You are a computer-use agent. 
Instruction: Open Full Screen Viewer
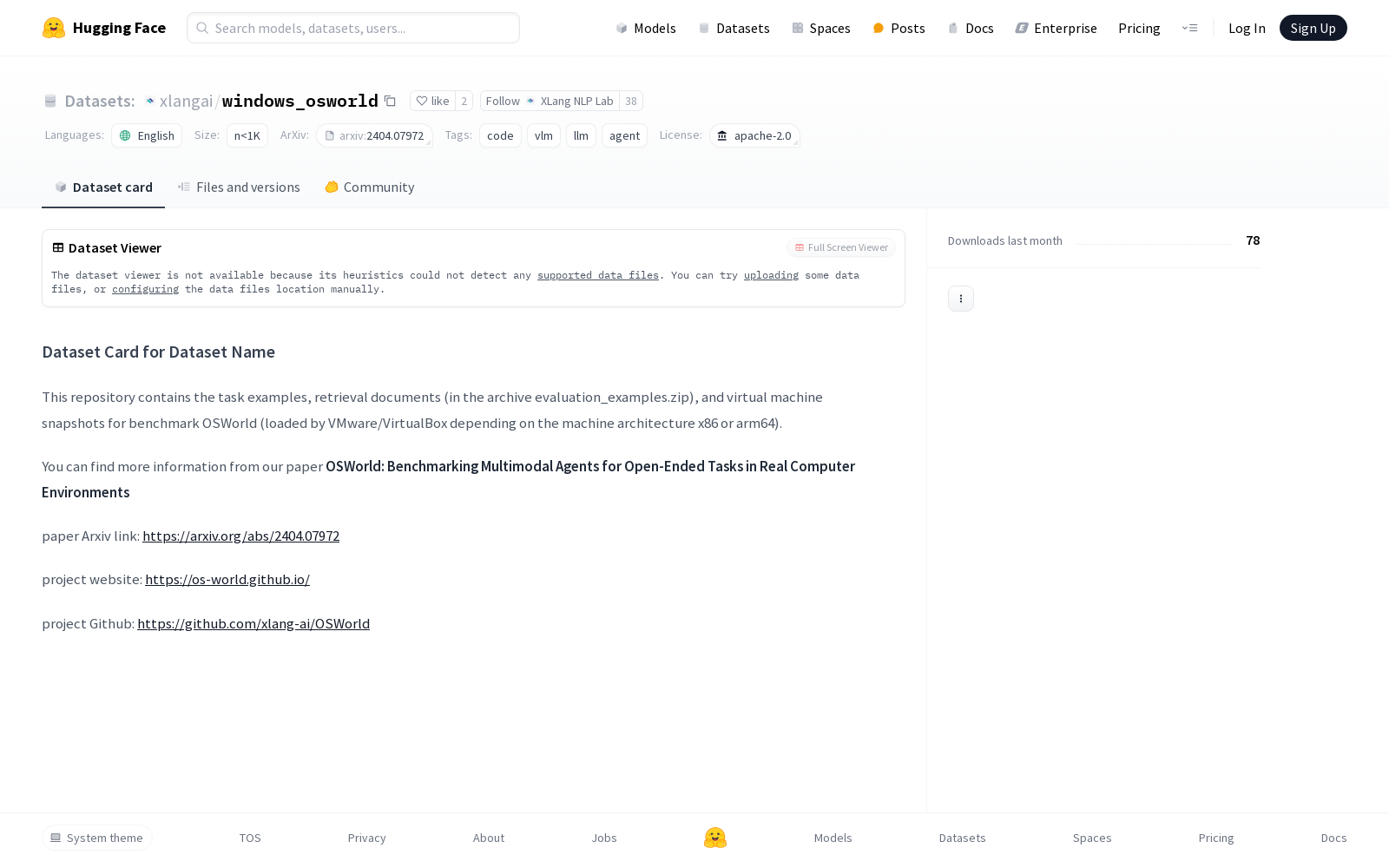click(841, 247)
